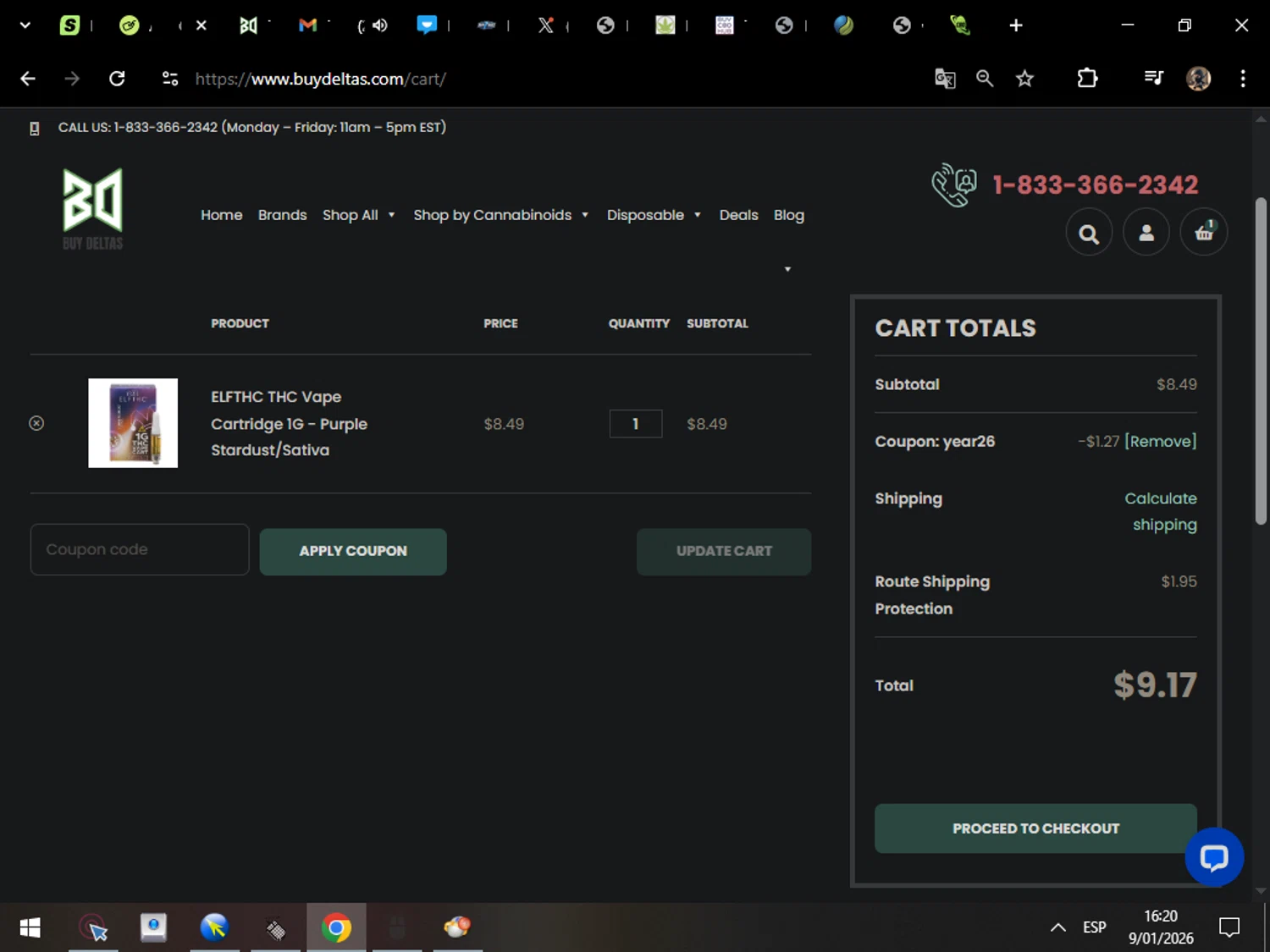Open a new browser tab

[x=1016, y=25]
